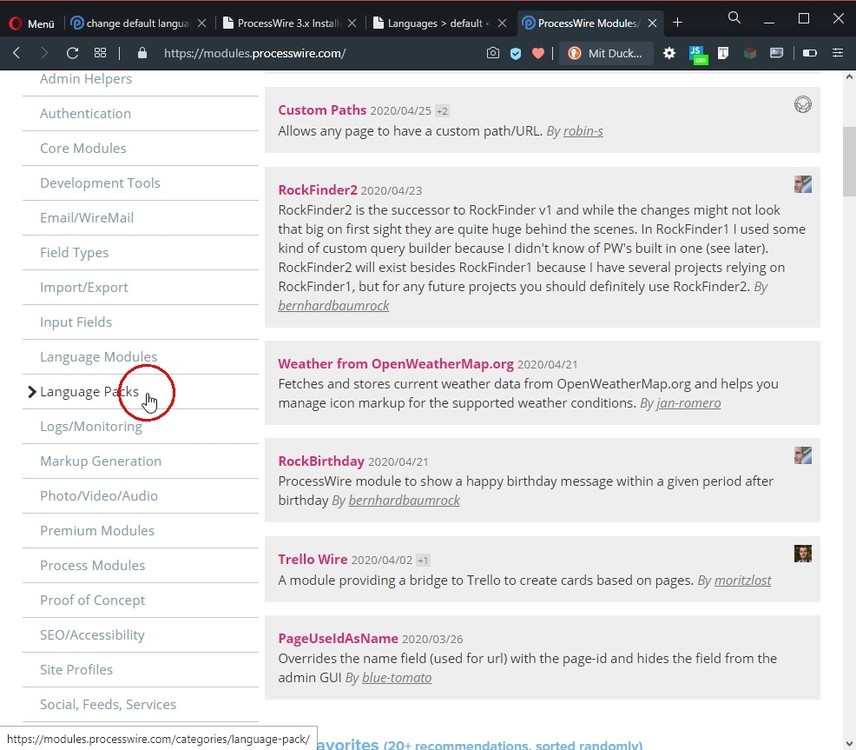856x750 pixels.
Task: Click the Trello Wire author avatar thumbnail
Action: pos(803,554)
